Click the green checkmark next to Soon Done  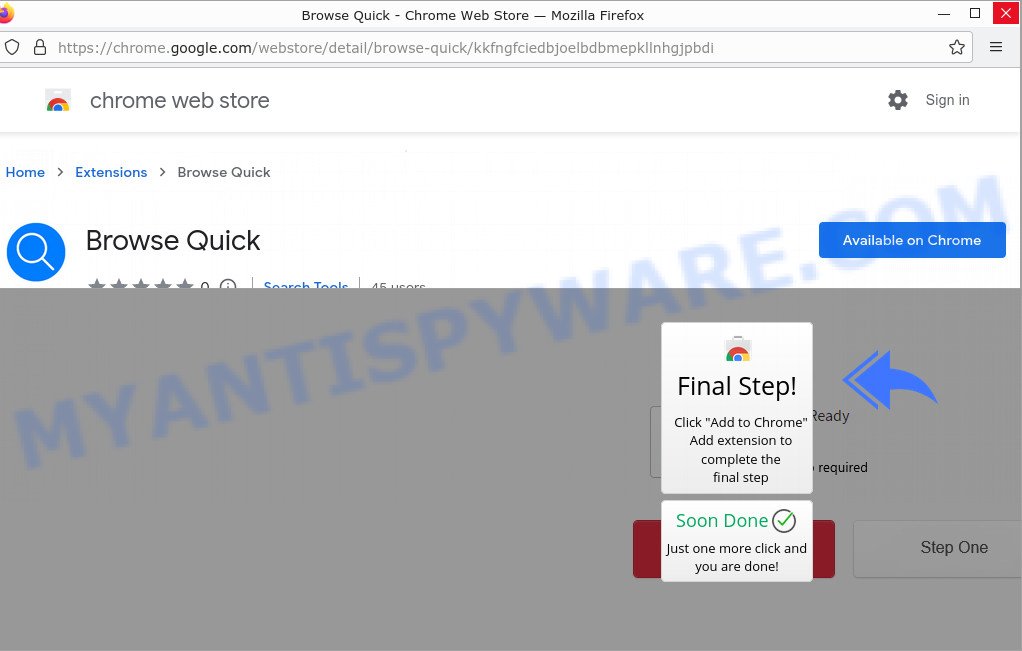pos(784,521)
